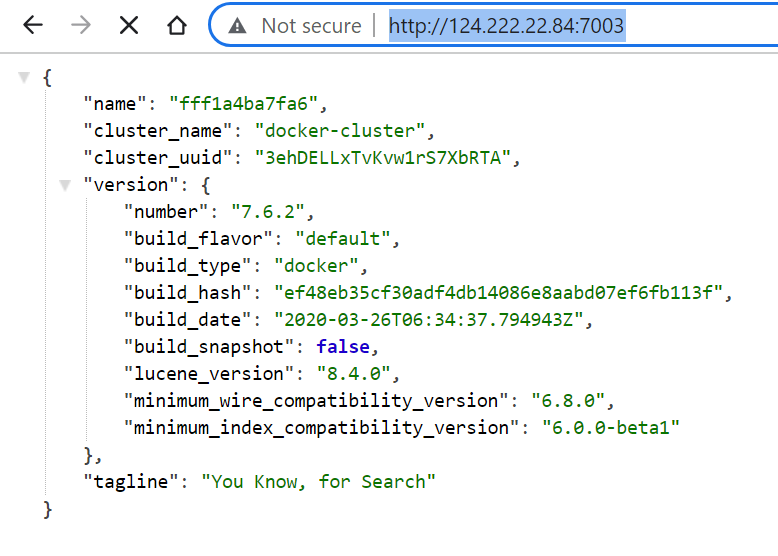
Task: Collapse the "version" object triangle
Action: pyautogui.click(x=65, y=185)
